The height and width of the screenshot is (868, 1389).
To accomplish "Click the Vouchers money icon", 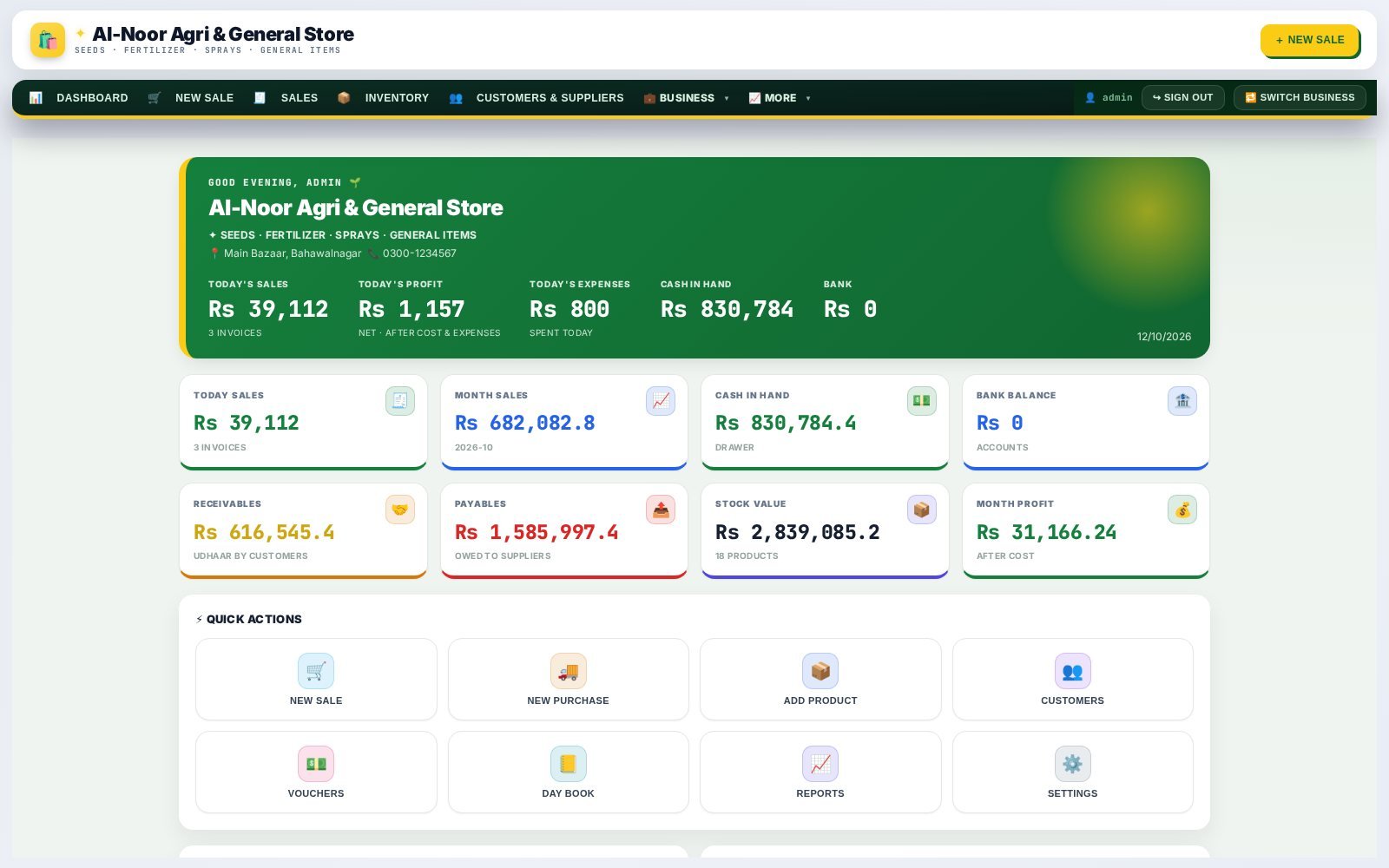I will 316,764.
